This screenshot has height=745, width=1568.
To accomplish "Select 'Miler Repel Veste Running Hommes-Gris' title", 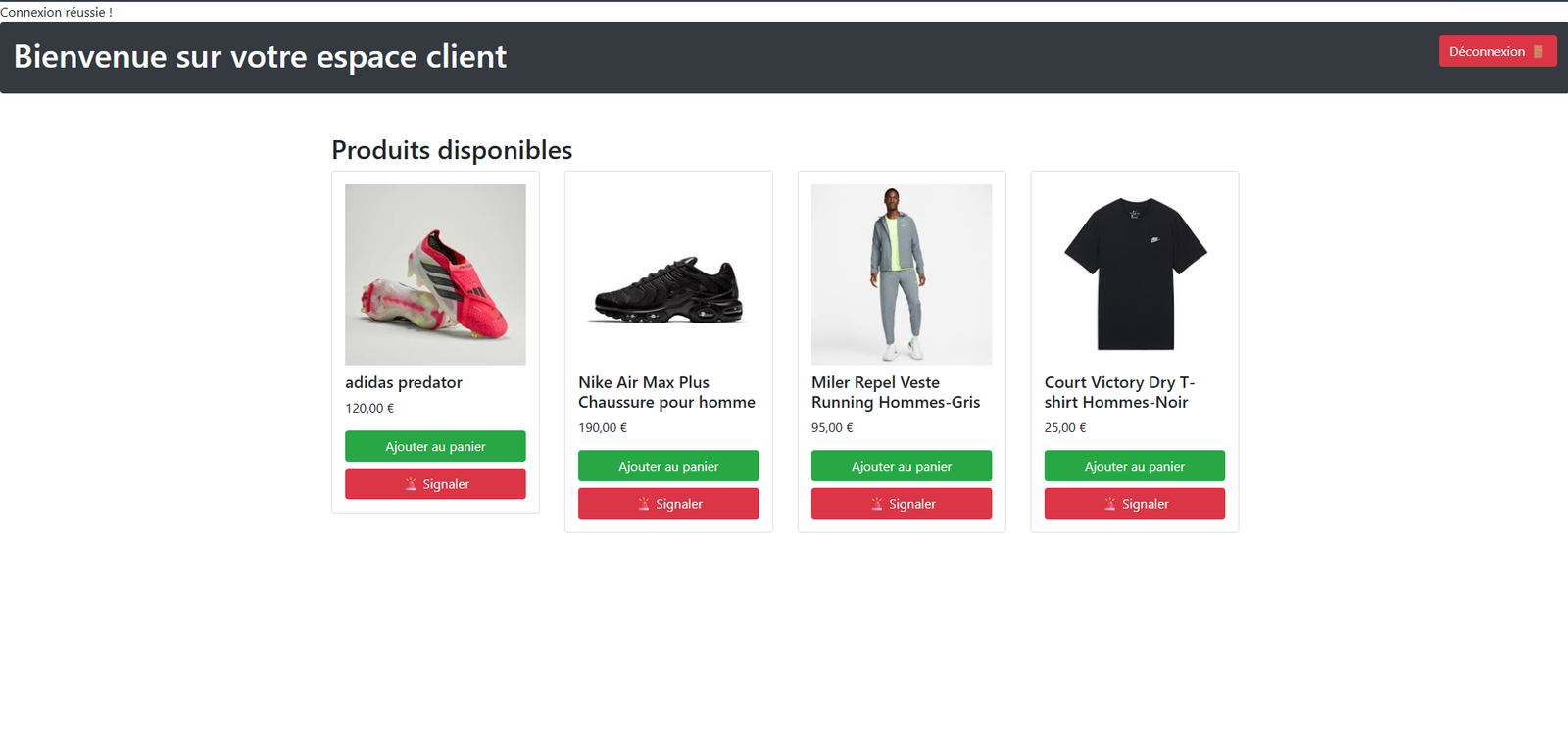I will 896,392.
